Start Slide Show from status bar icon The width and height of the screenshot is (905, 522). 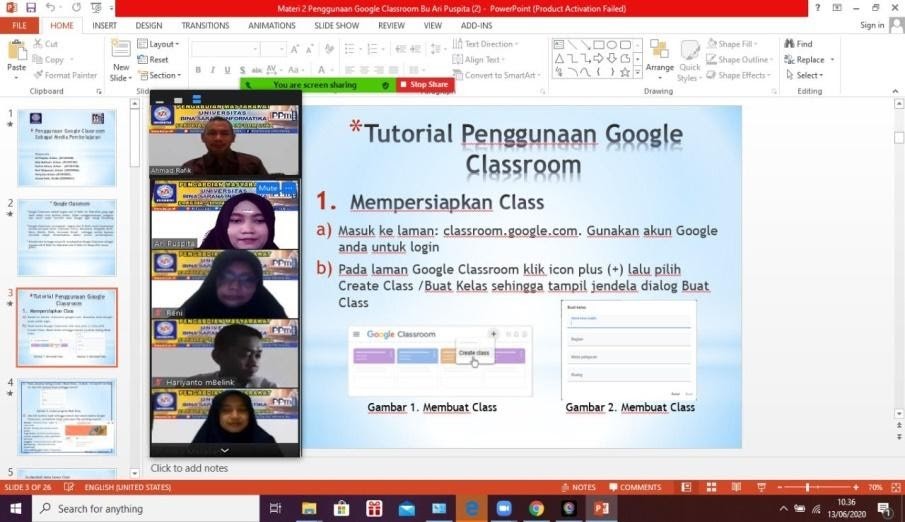[x=761, y=487]
